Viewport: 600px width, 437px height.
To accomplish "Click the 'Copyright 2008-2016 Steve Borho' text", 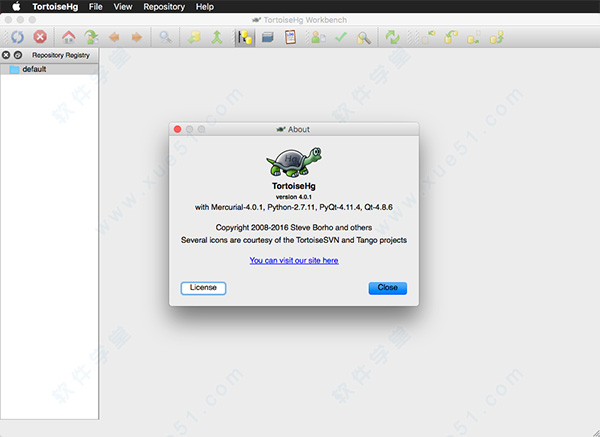I will tap(294, 227).
